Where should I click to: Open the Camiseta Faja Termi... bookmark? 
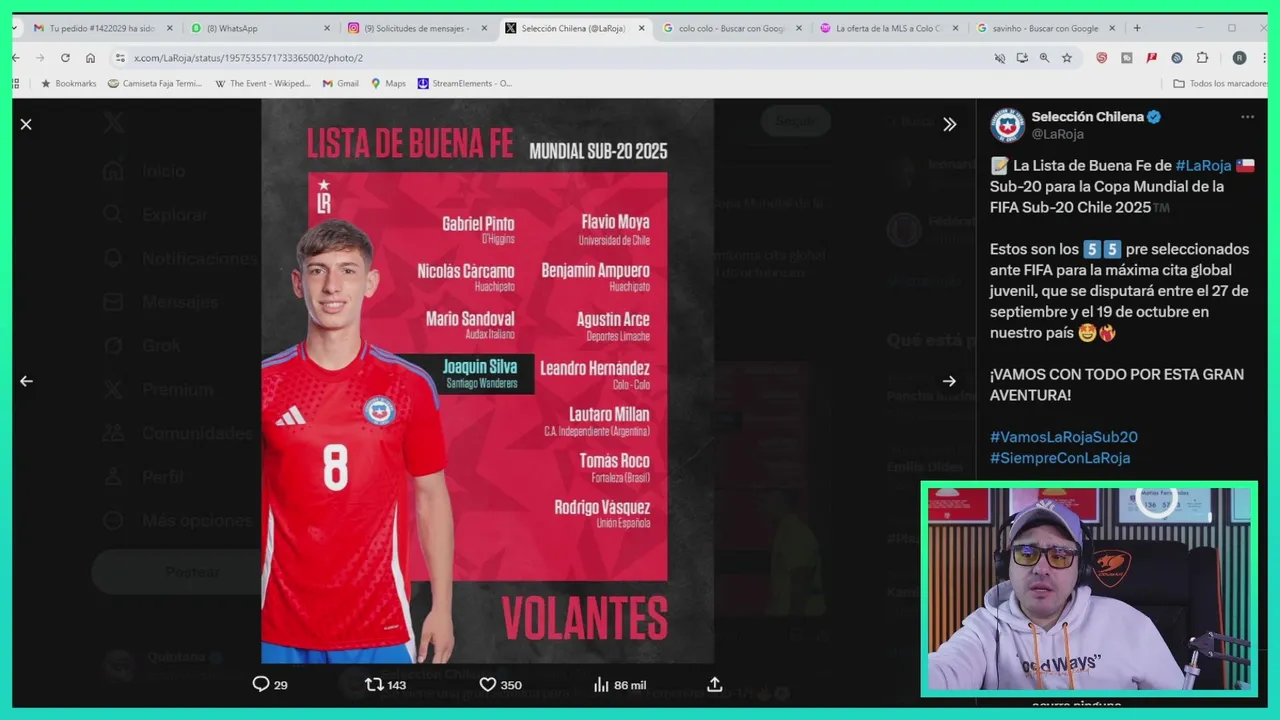pyautogui.click(x=155, y=84)
